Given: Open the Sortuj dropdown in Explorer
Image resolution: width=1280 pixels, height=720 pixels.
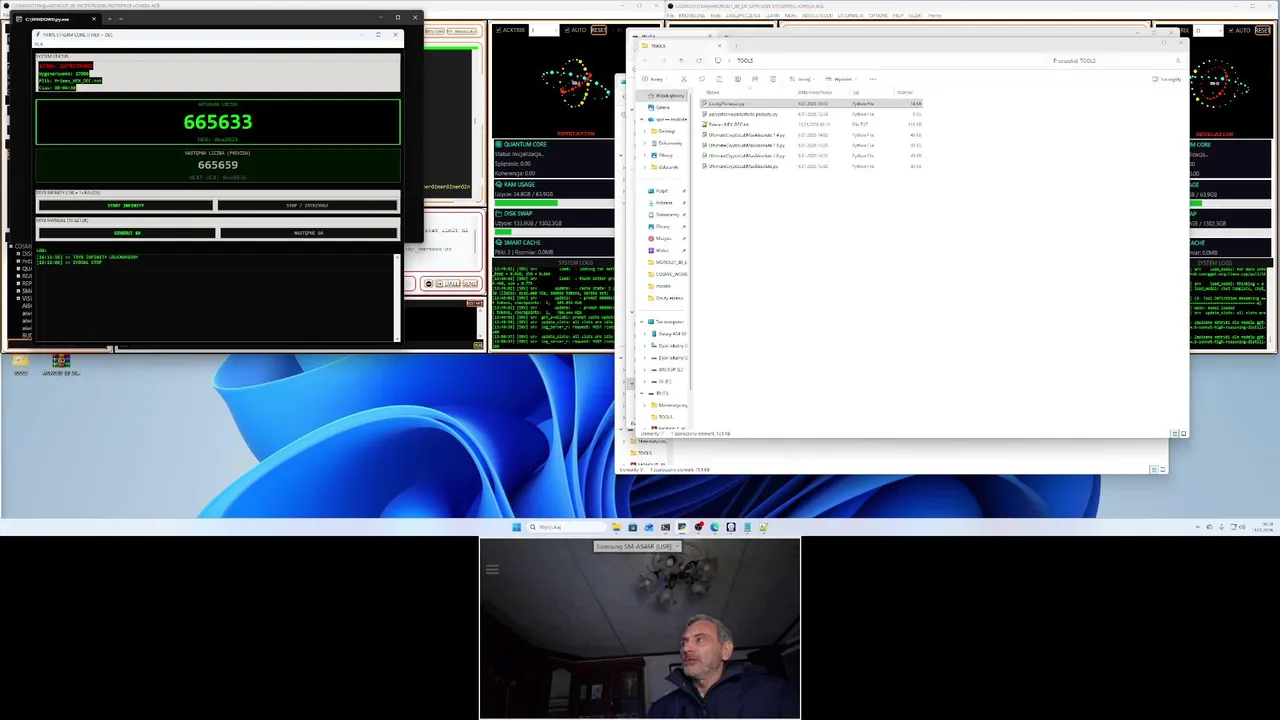Looking at the screenshot, I should pos(801,79).
